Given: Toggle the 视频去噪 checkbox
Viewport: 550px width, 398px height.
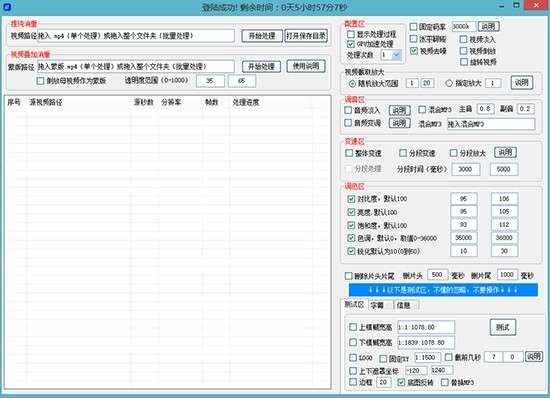Looking at the screenshot, I should [414, 51].
